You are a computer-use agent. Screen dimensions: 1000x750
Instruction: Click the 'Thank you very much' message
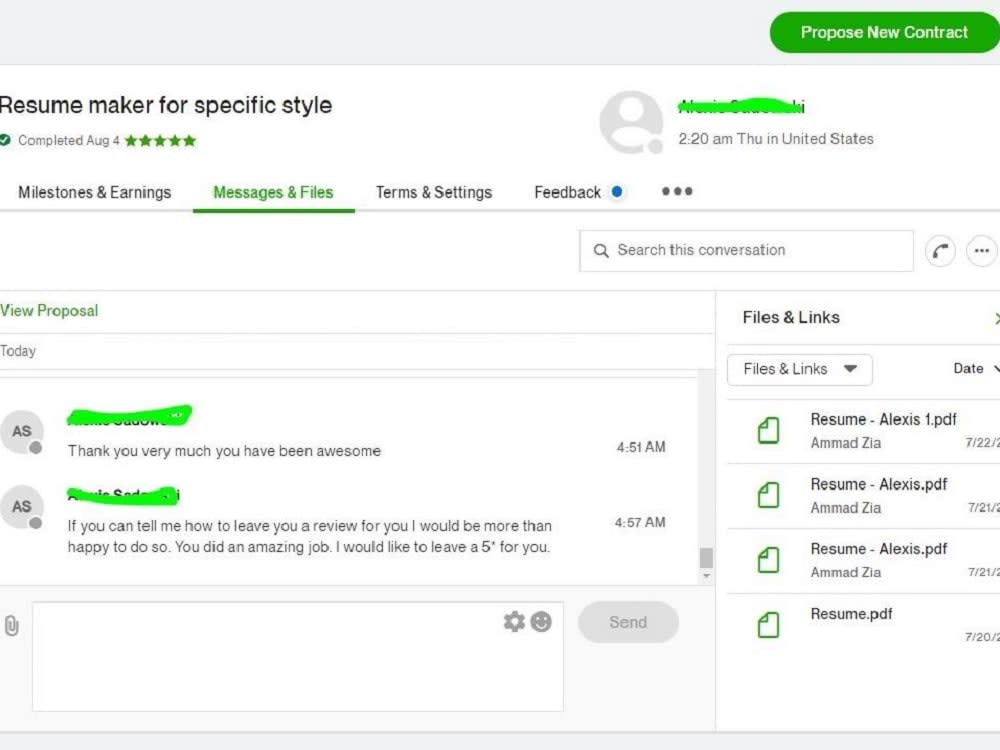pyautogui.click(x=224, y=451)
